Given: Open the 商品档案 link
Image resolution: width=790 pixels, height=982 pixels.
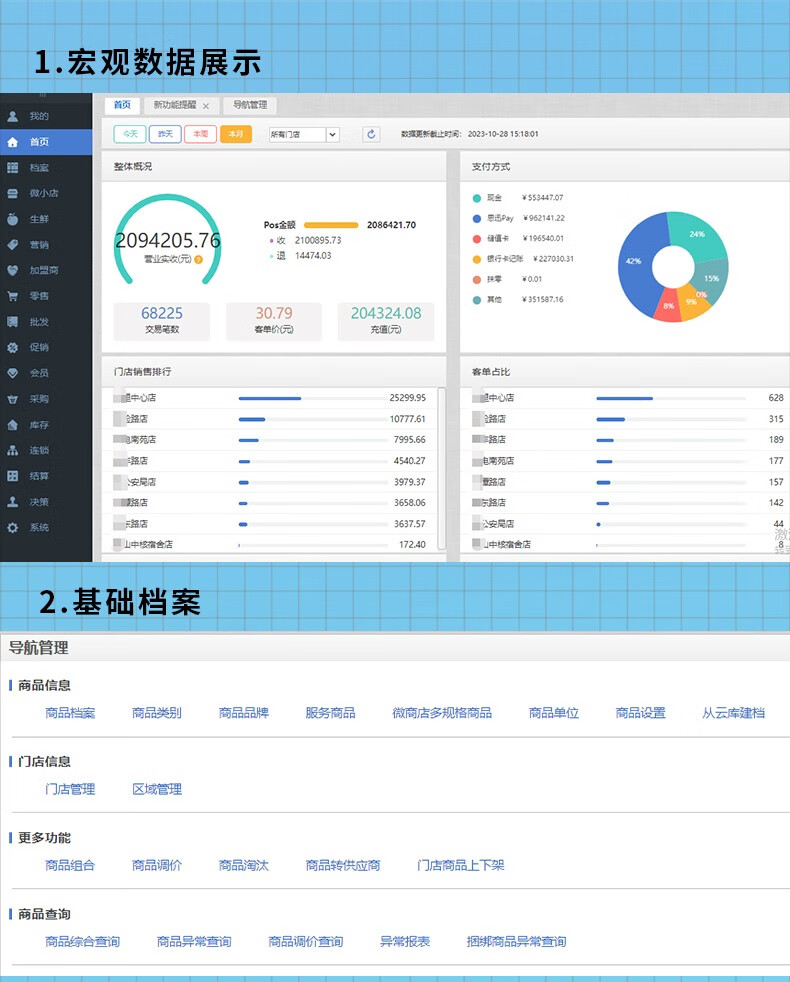Looking at the screenshot, I should click(70, 713).
